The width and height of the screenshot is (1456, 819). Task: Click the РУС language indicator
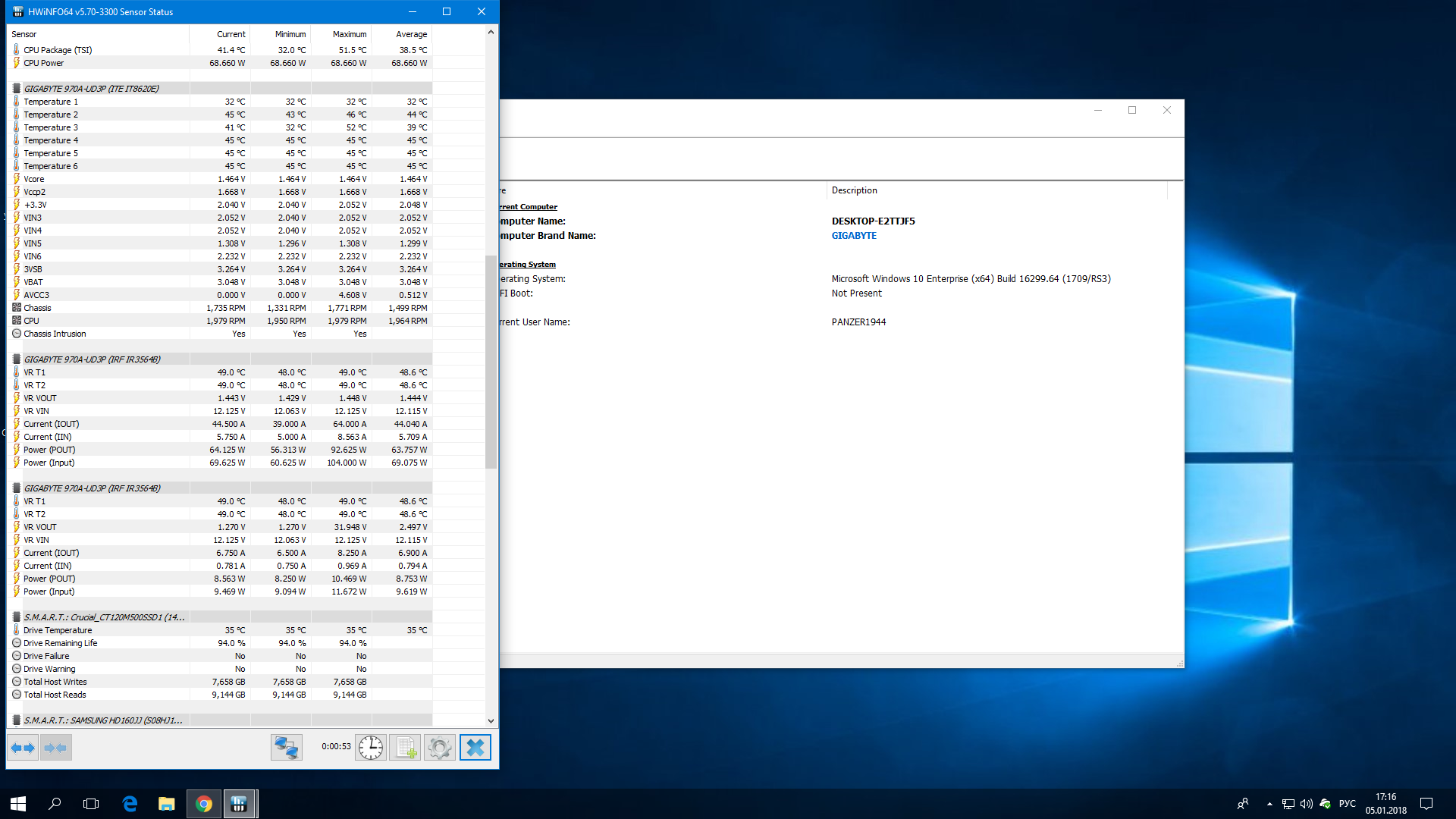coord(1347,804)
